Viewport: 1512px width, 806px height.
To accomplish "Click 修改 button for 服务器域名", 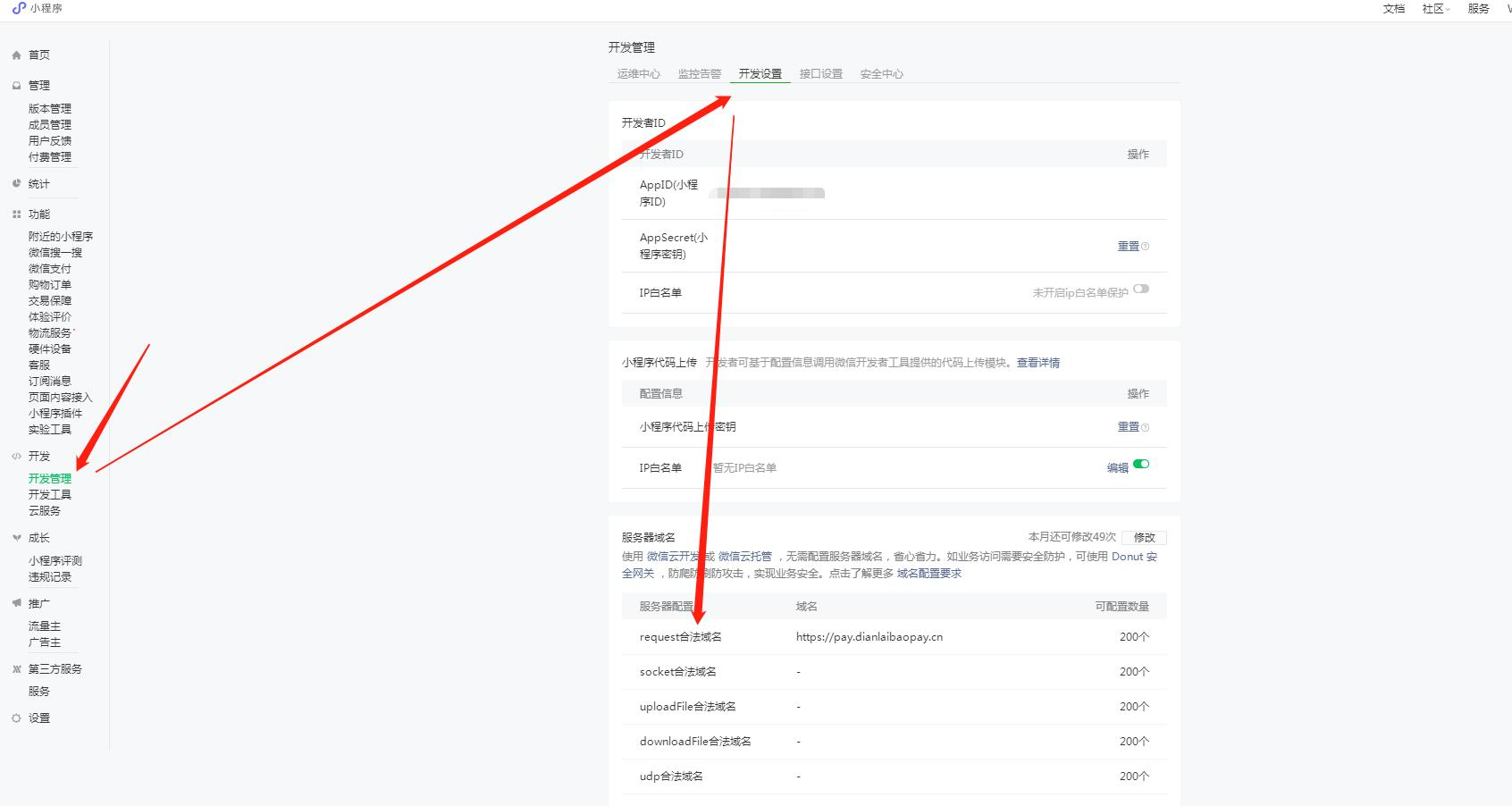I will pos(1144,538).
